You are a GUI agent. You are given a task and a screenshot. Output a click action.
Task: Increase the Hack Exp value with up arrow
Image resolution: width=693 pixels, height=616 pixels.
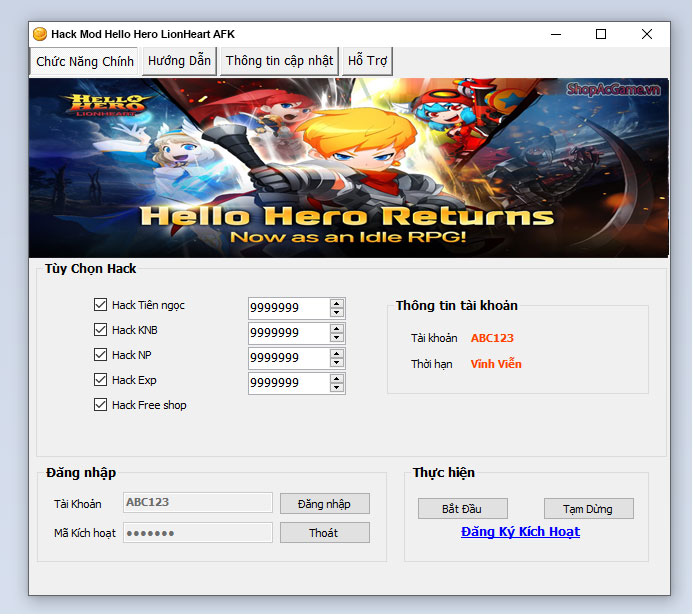click(337, 379)
